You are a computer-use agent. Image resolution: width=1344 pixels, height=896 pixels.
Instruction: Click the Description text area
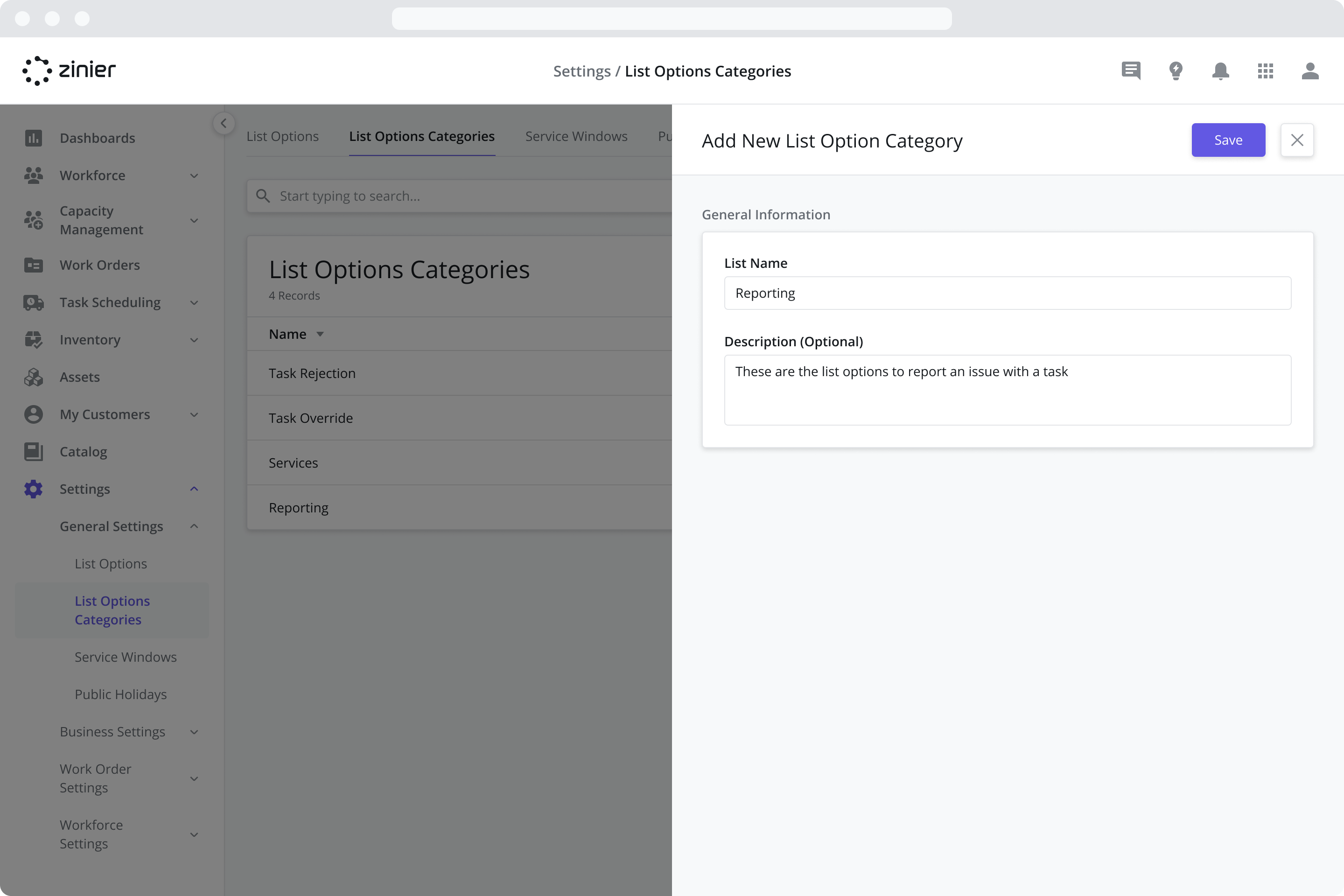tap(1008, 390)
